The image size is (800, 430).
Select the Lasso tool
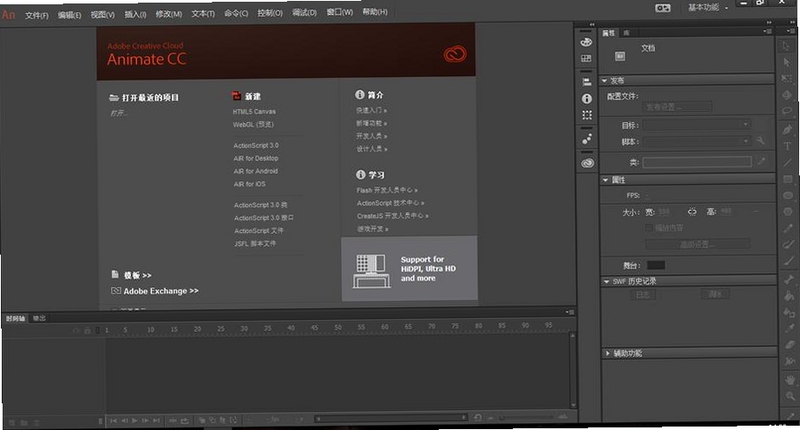pyautogui.click(x=787, y=111)
